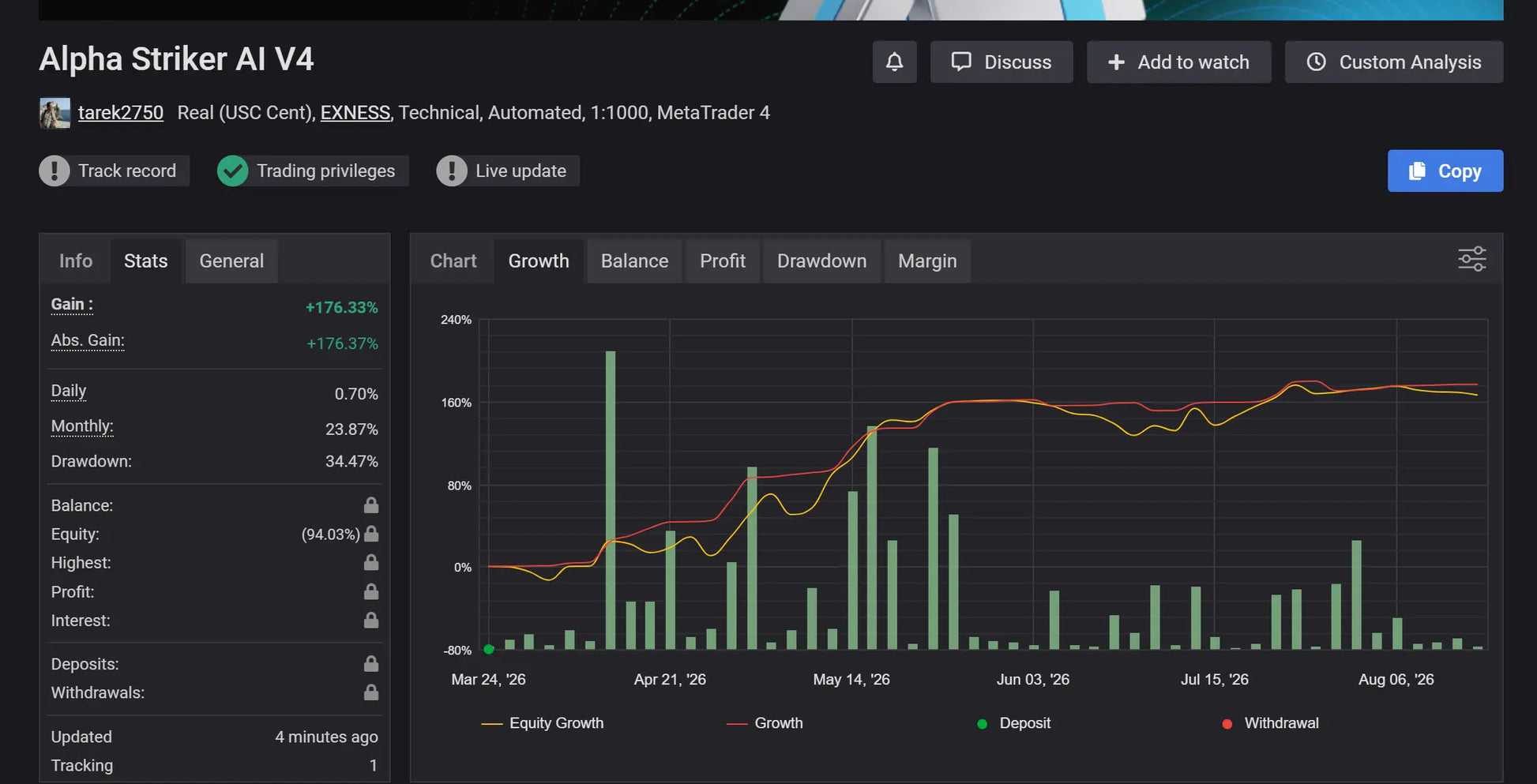Viewport: 1537px width, 784px height.
Task: Toggle the Deposit legend marker
Action: tap(1014, 723)
